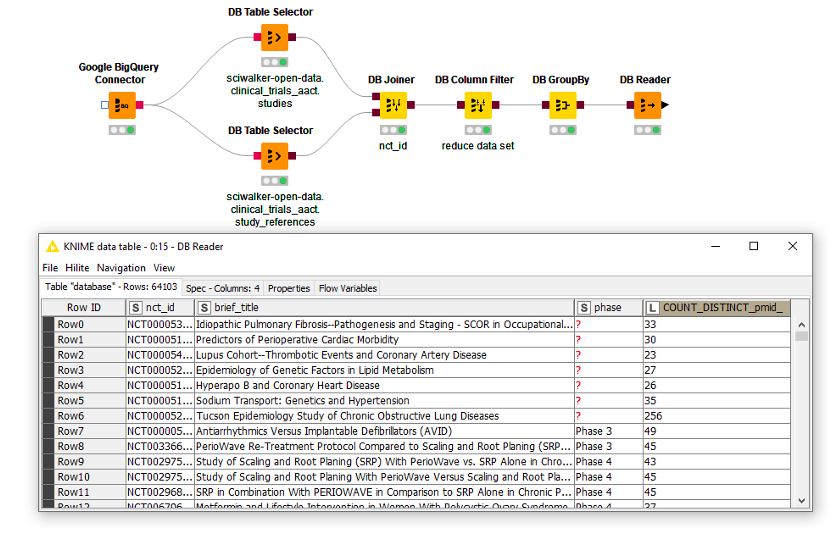The height and width of the screenshot is (538, 833).
Task: Click the nct_id annotation under DB Joiner
Action: click(393, 146)
